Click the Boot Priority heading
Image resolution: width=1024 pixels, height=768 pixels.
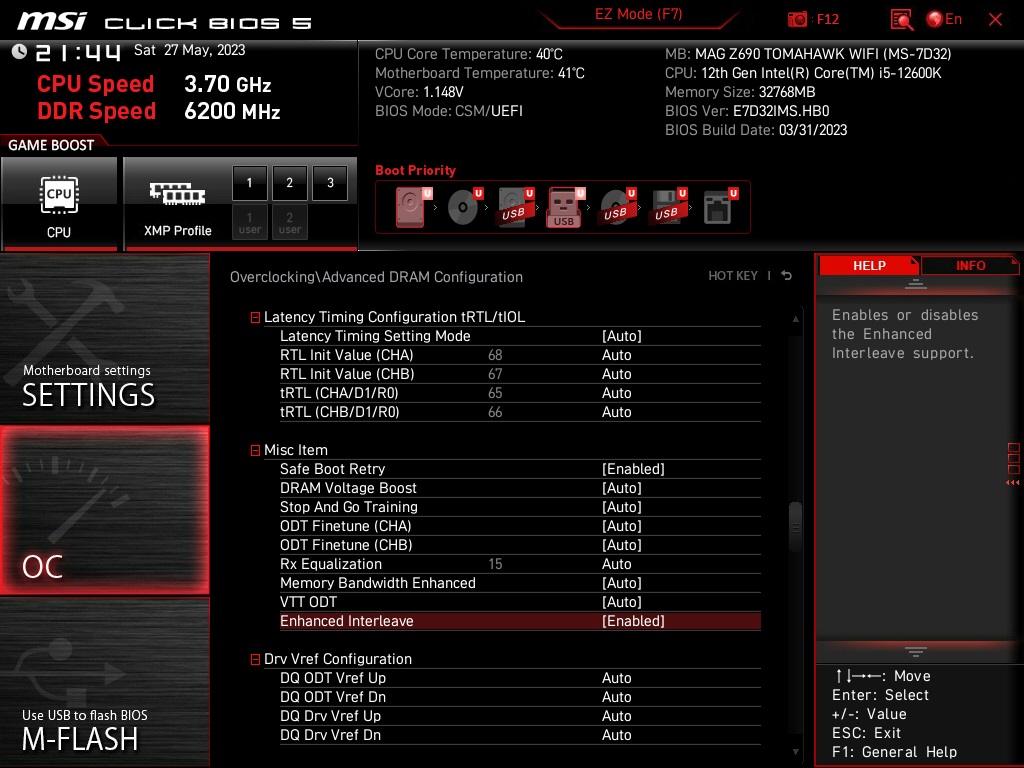(415, 170)
